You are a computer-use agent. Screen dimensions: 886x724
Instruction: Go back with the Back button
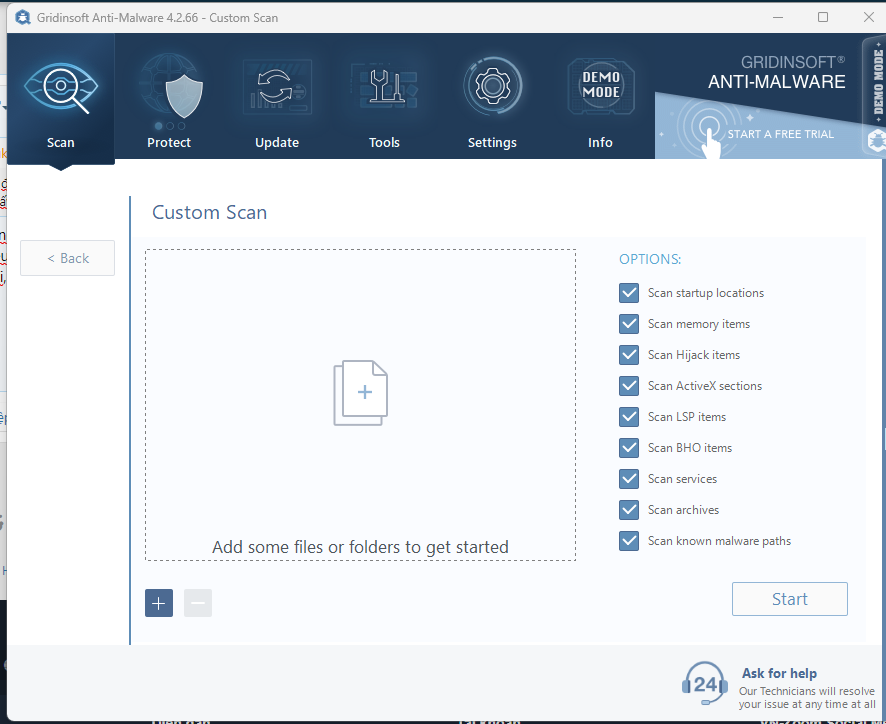pos(68,258)
